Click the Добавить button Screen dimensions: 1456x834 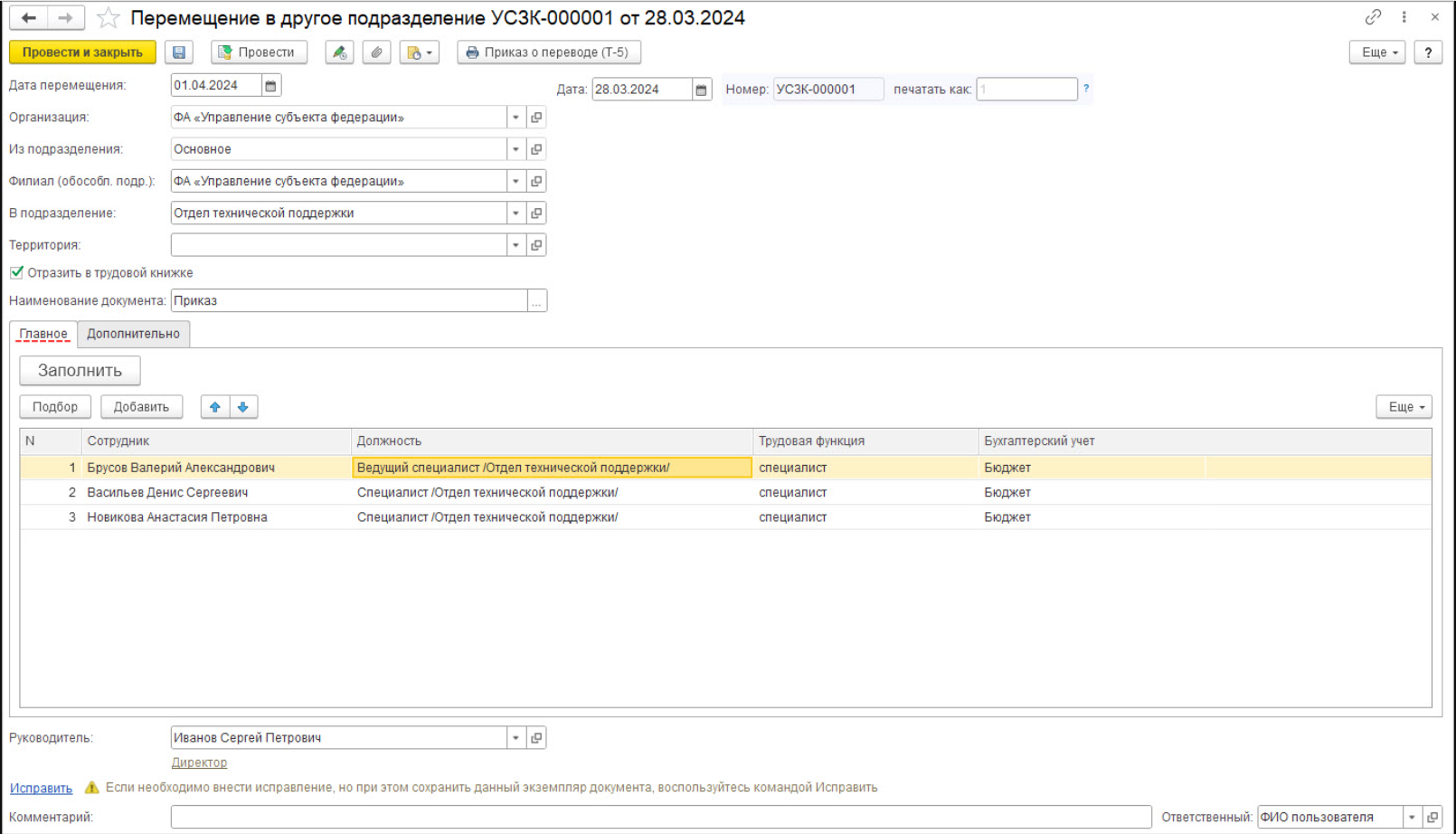[x=141, y=407]
